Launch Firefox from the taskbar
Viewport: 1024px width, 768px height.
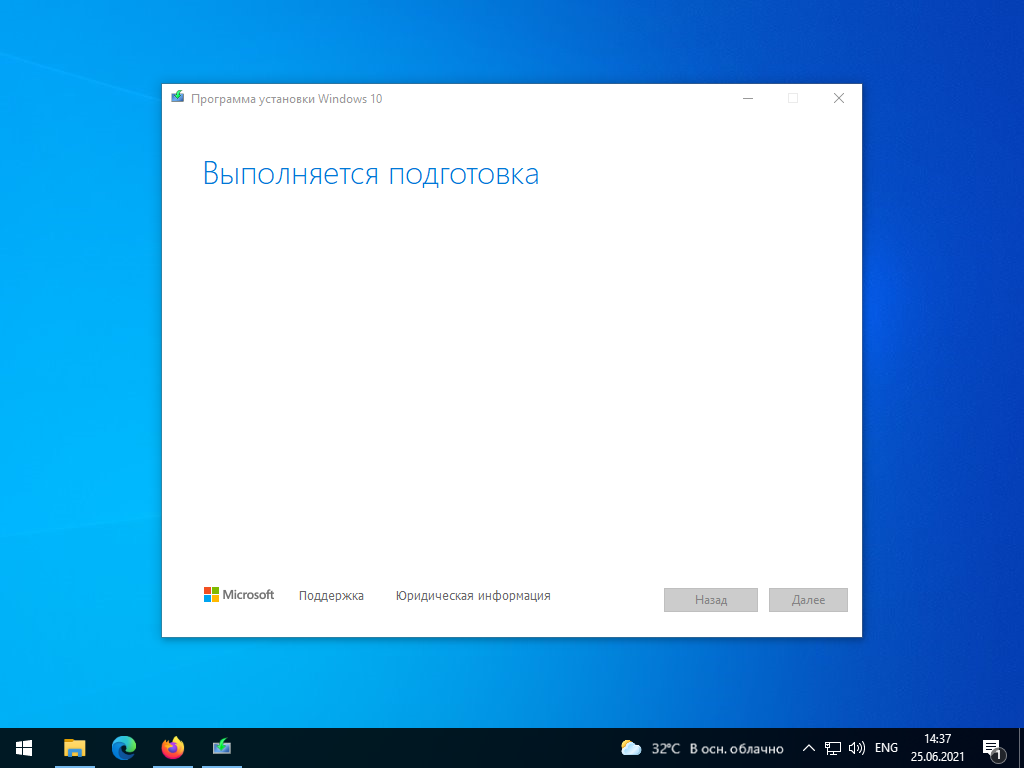(172, 748)
